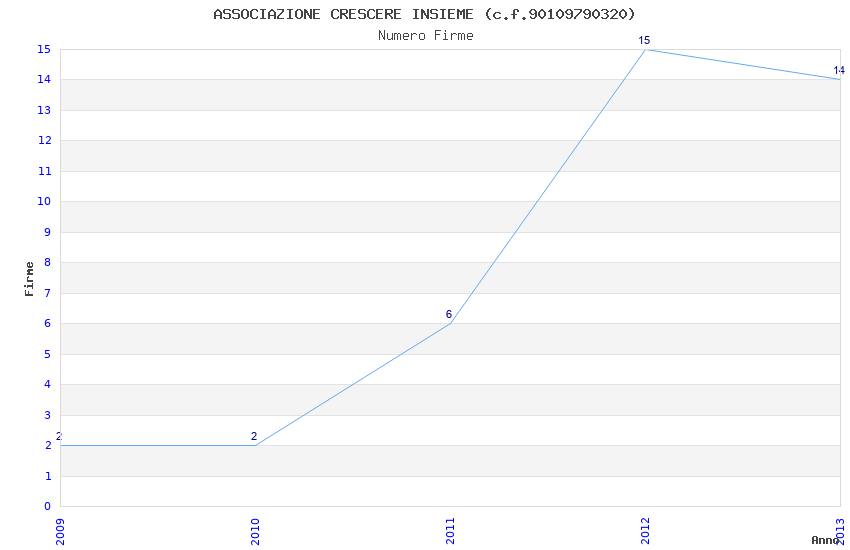Viewport: 850px width, 550px height.
Task: Select the "Numero Firme" subtitle
Action: [425, 36]
